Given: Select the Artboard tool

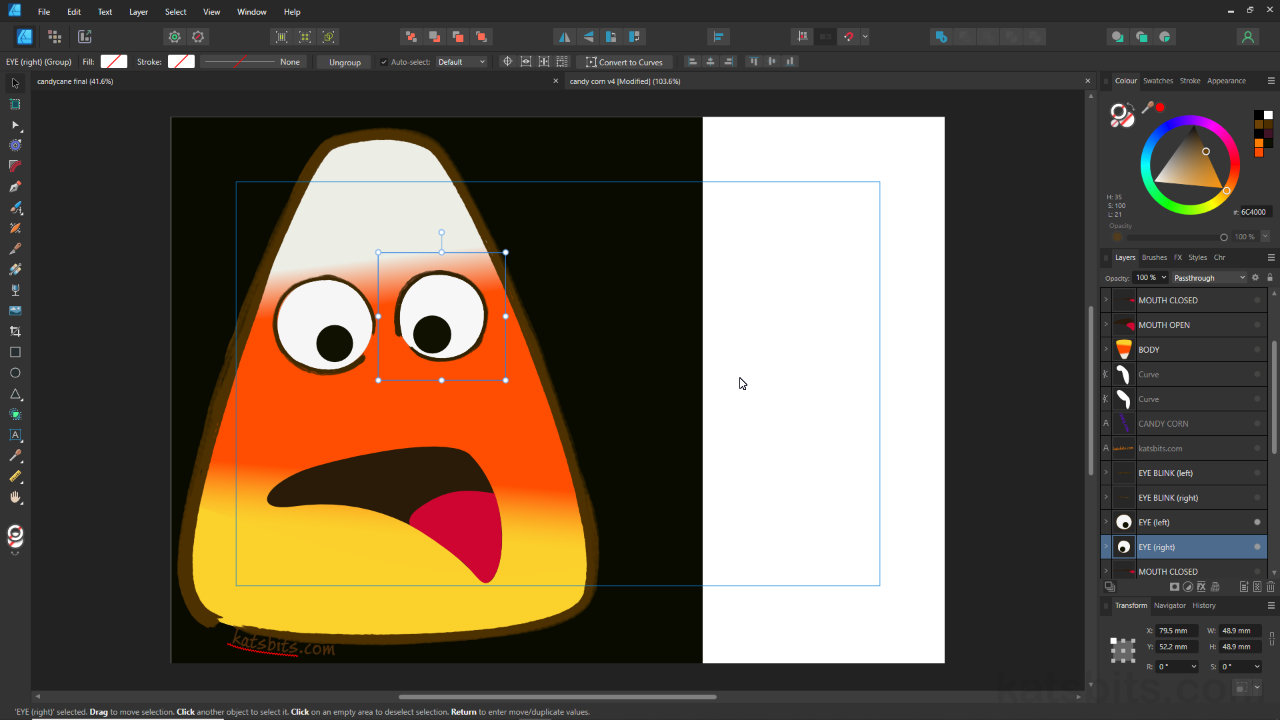Looking at the screenshot, I should point(15,104).
